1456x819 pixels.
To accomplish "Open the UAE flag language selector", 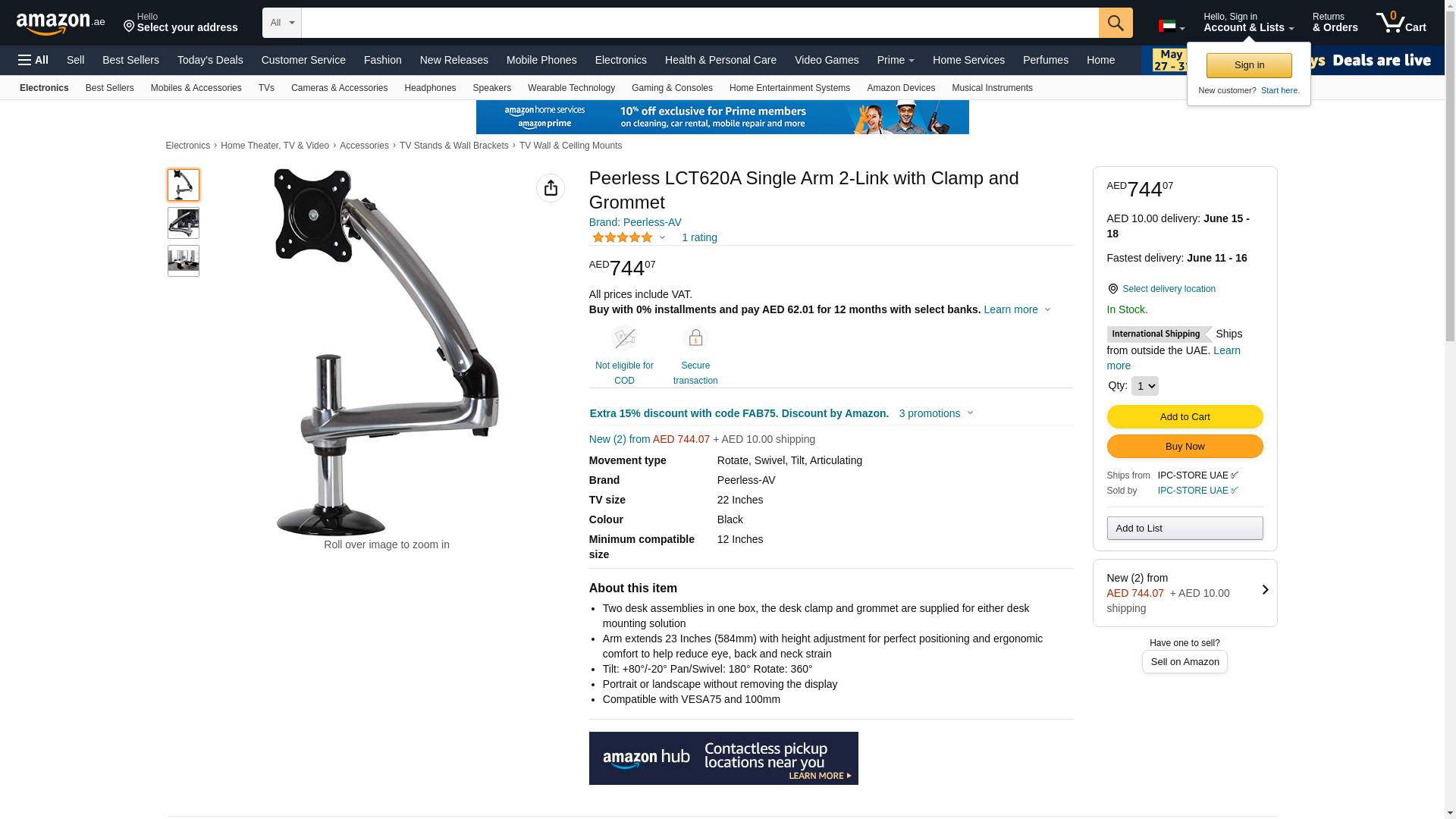I will tap(1172, 27).
